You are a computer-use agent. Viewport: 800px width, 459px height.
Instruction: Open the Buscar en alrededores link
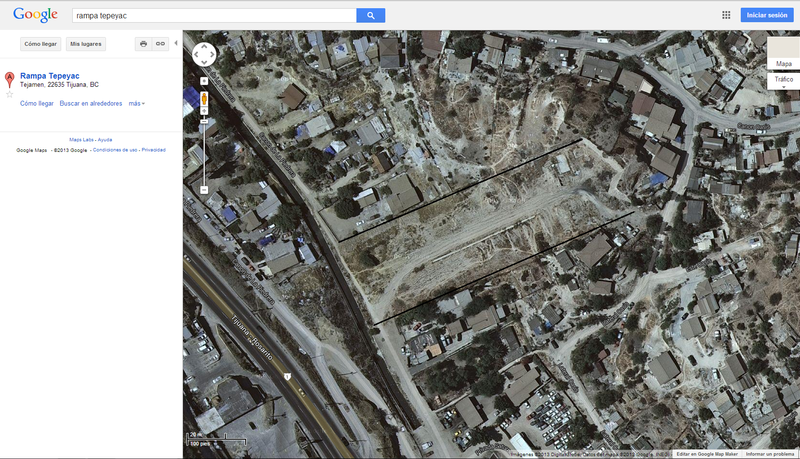tap(90, 104)
